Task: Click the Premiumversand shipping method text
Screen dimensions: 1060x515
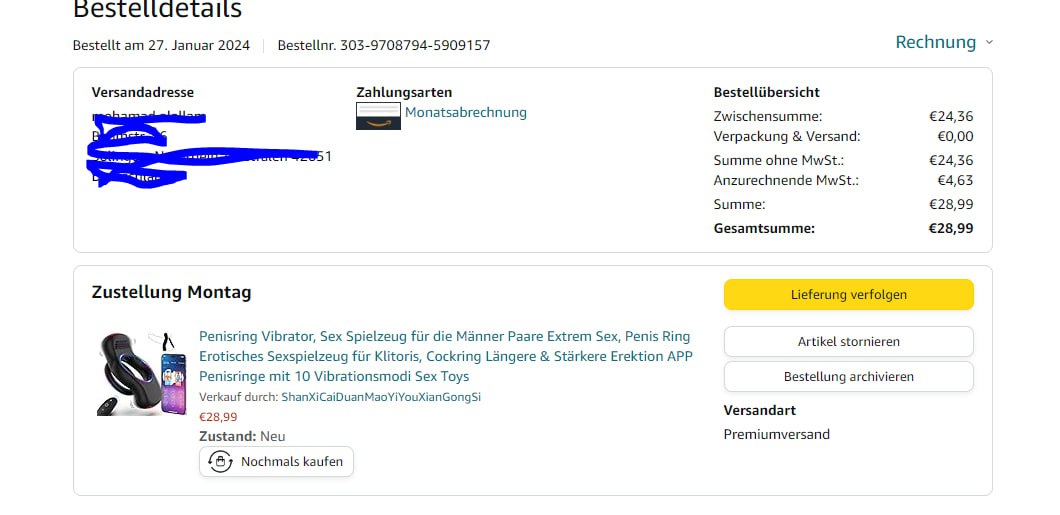Action: (x=777, y=435)
